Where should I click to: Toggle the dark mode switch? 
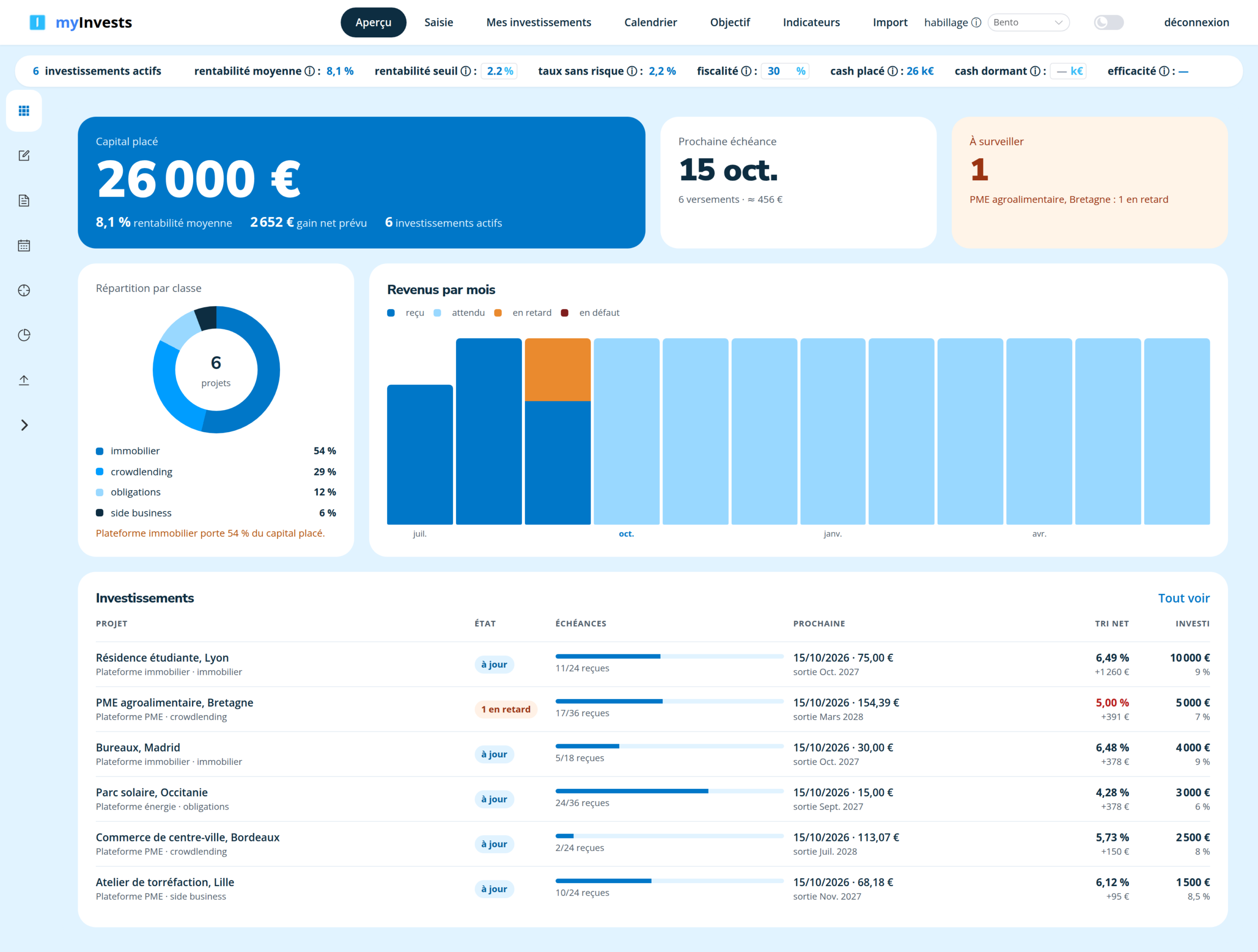click(x=1109, y=22)
